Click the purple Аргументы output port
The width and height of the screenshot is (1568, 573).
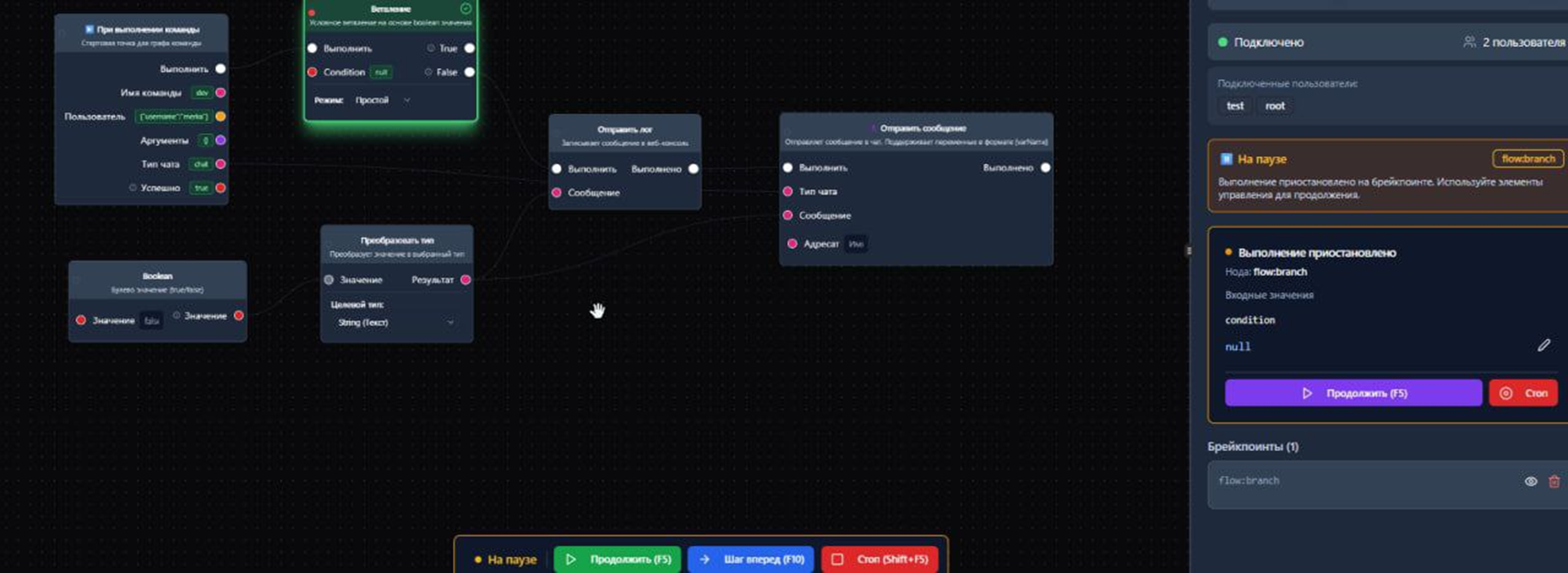pyautogui.click(x=220, y=140)
